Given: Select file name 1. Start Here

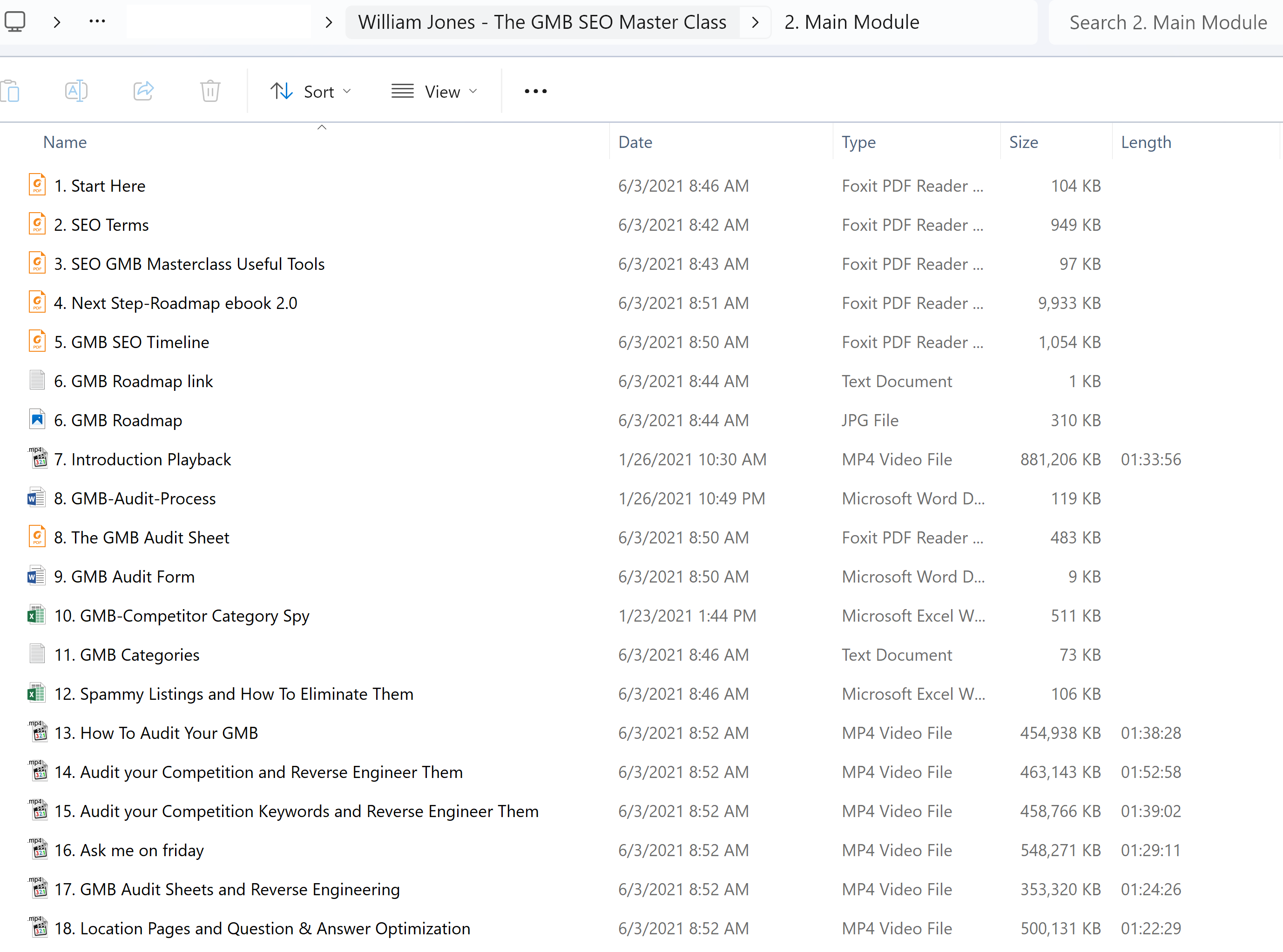Looking at the screenshot, I should [100, 186].
